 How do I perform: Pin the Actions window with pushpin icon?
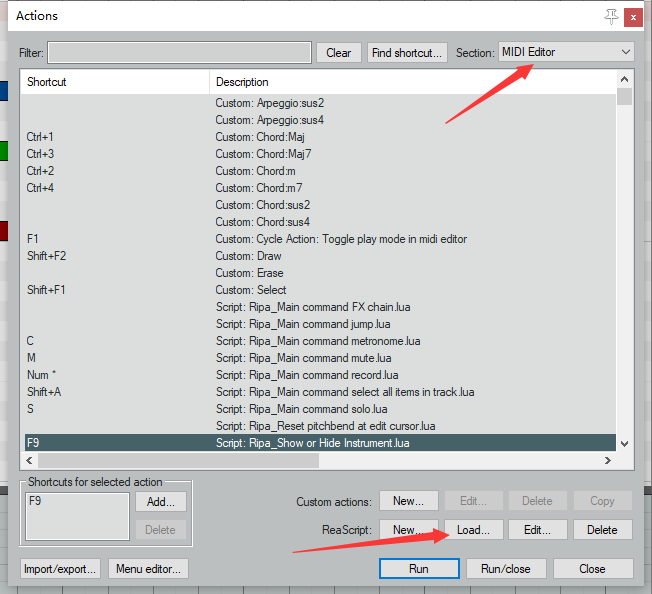click(611, 17)
